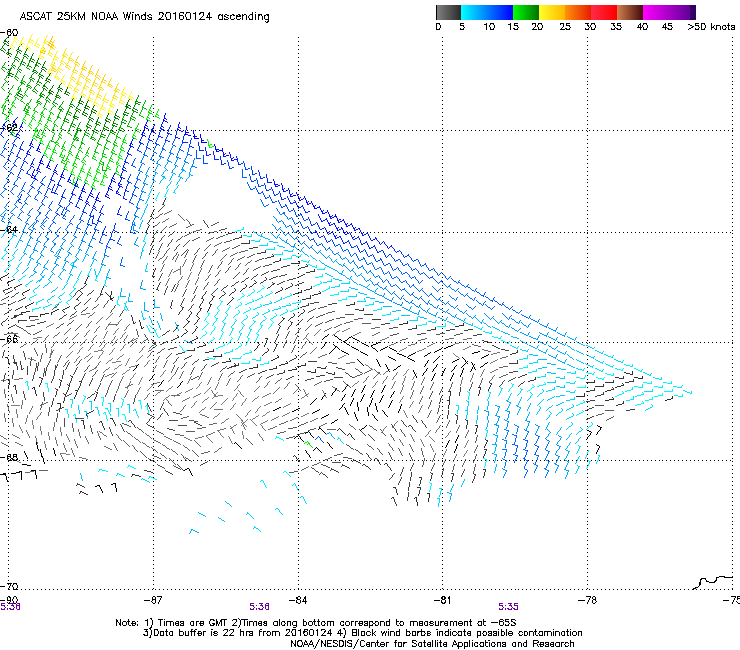Screen dimensions: 740x650
Task: Click the '10' legend scale label
Action: coord(489,27)
